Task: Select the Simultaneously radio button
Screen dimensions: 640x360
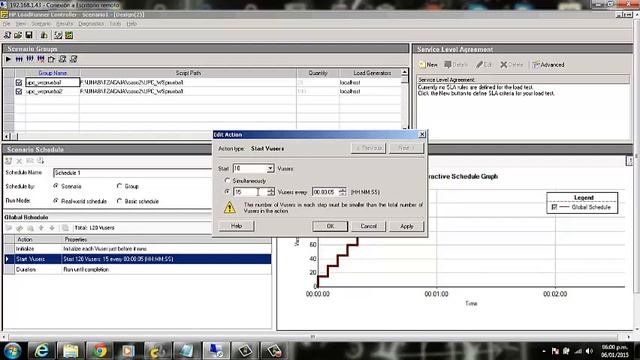Action: tap(227, 180)
